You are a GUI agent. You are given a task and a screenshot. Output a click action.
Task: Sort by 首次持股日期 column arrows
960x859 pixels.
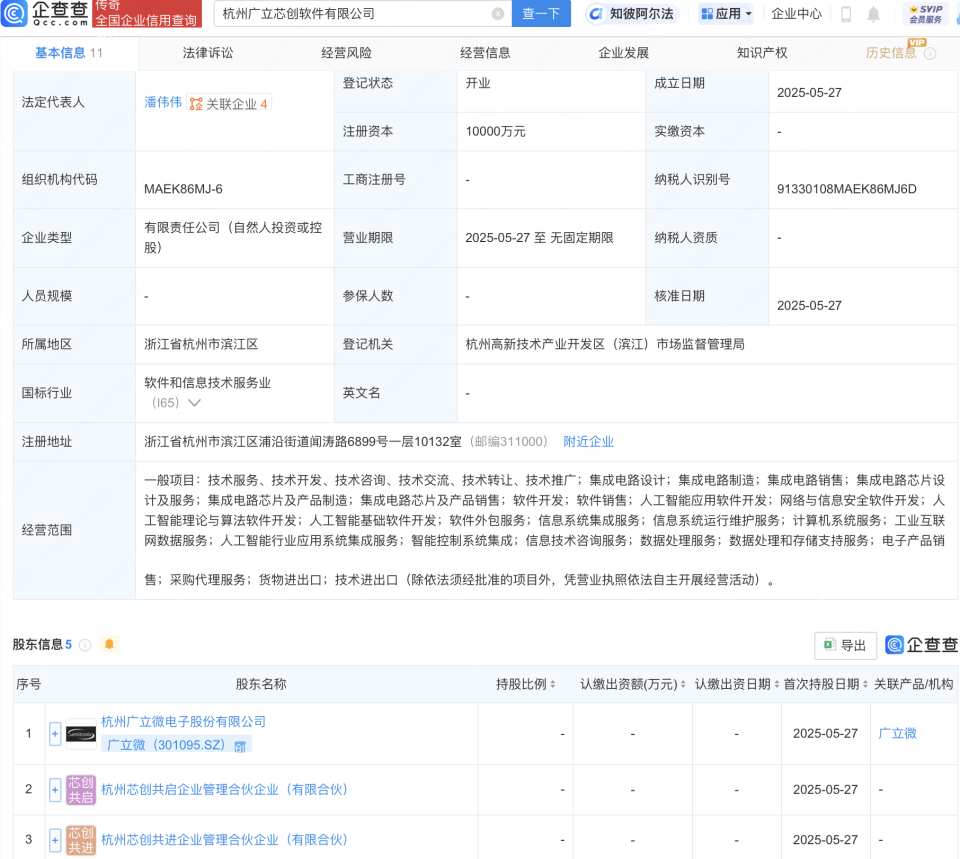point(865,684)
